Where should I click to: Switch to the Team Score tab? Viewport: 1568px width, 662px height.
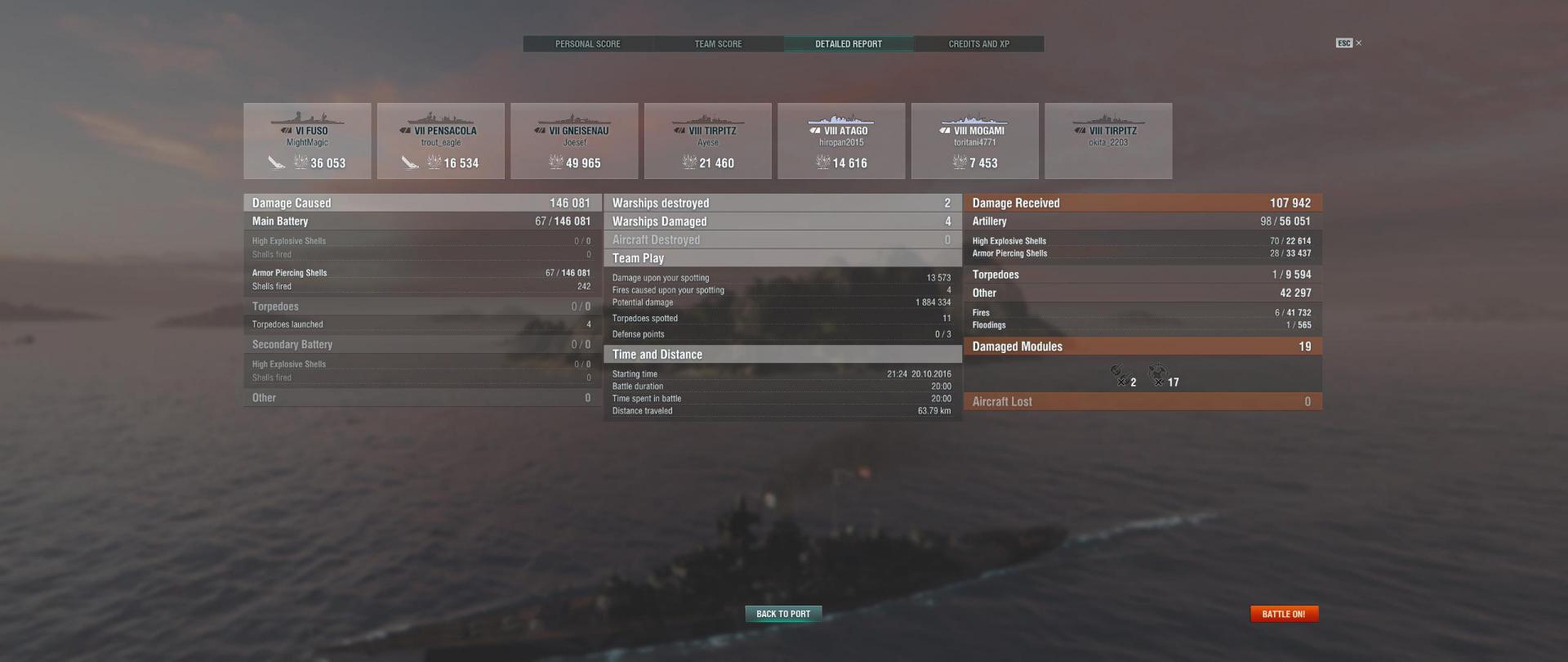(718, 44)
